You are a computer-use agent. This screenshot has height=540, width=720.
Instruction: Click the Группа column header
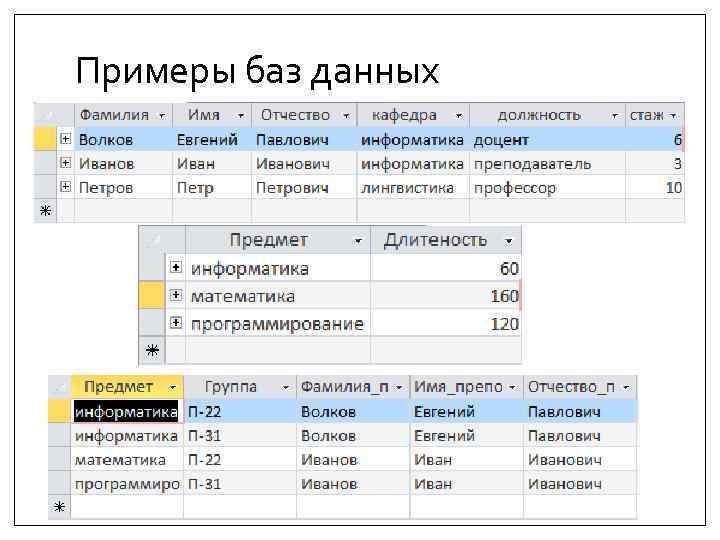point(240,387)
